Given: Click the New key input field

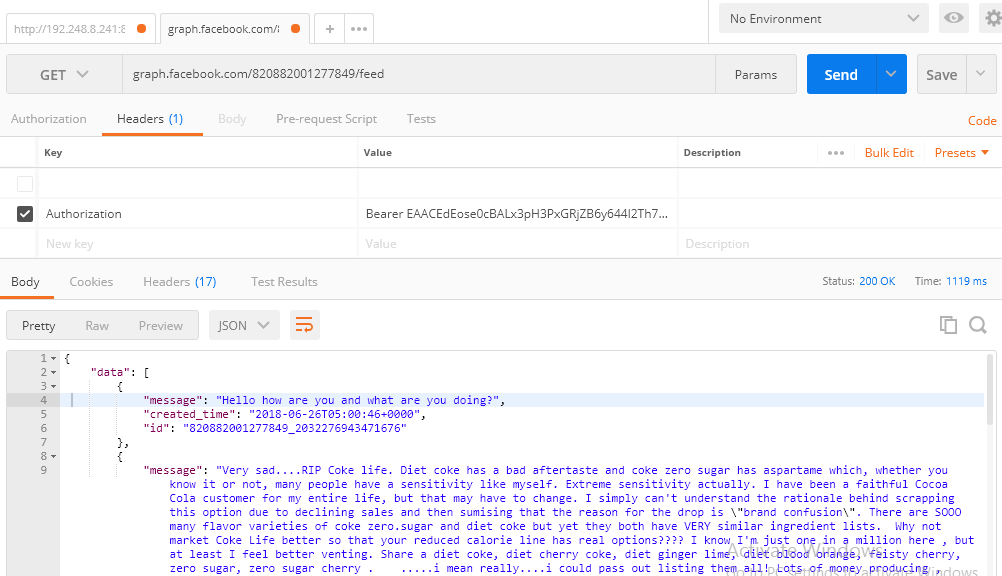Looking at the screenshot, I should tap(198, 244).
